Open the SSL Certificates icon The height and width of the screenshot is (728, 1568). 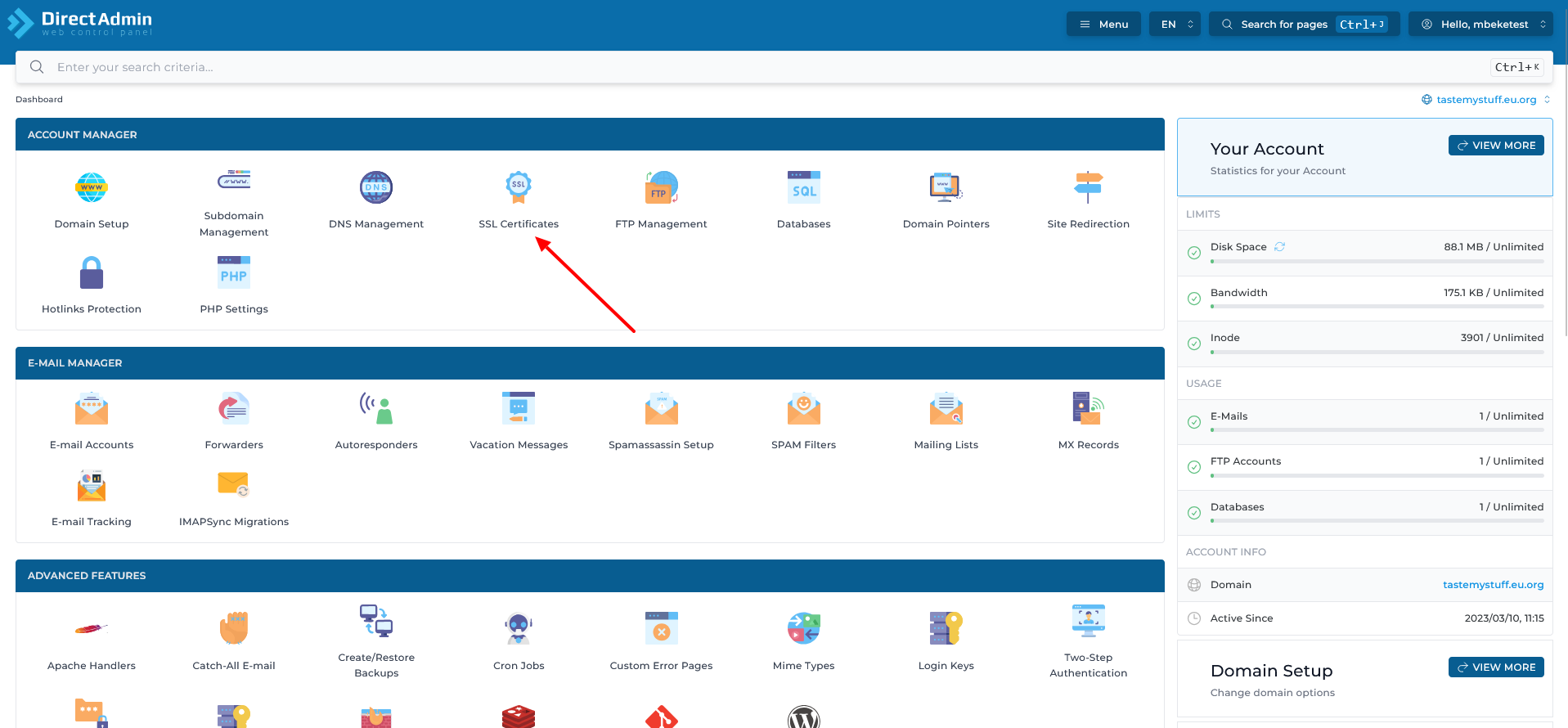pyautogui.click(x=519, y=187)
